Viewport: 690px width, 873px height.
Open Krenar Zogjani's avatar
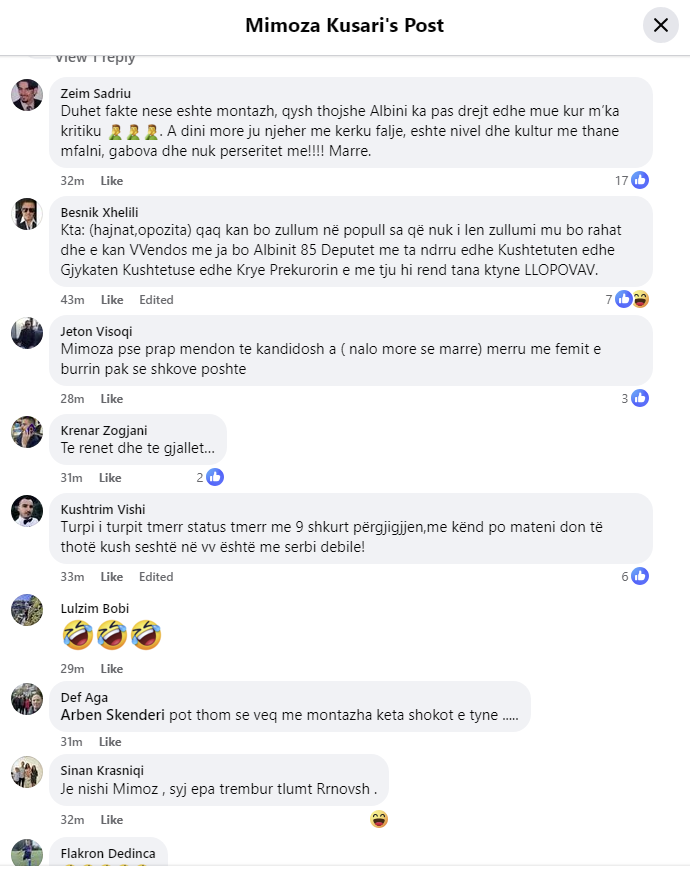27,432
